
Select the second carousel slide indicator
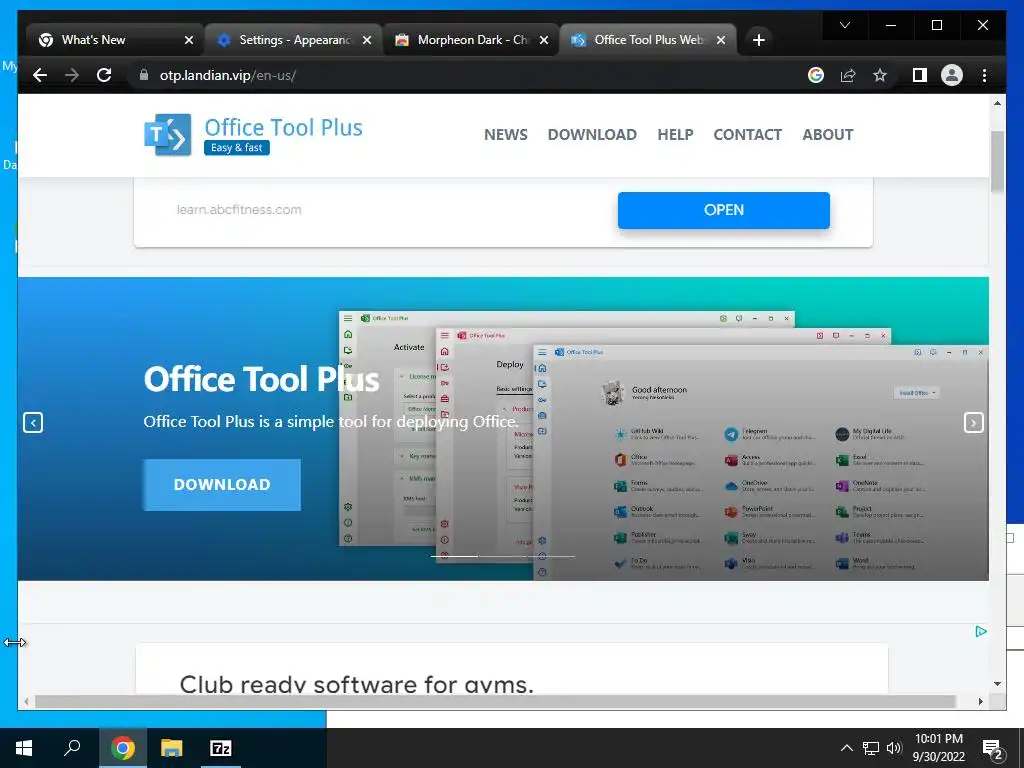[503, 556]
